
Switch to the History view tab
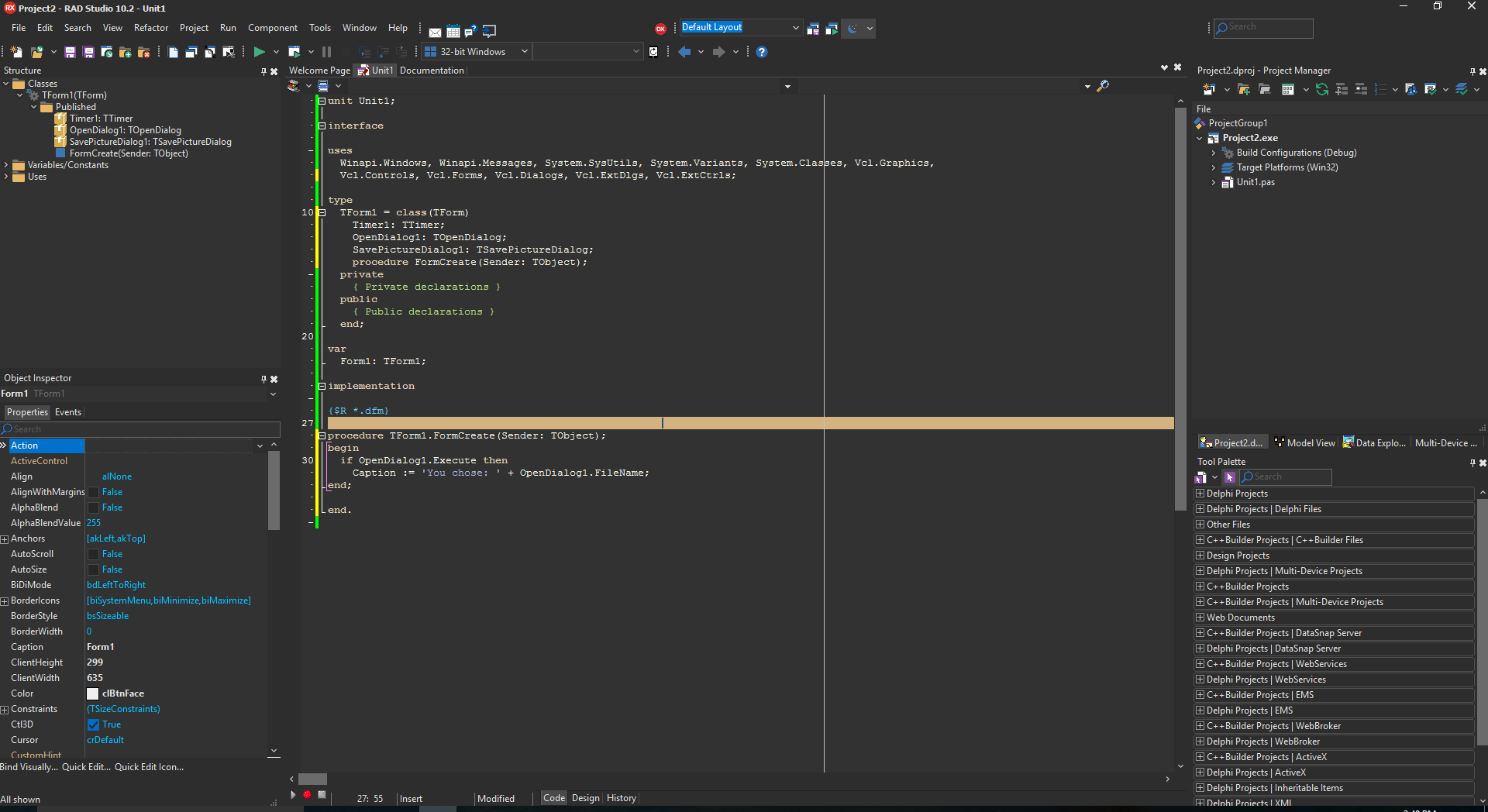622,798
